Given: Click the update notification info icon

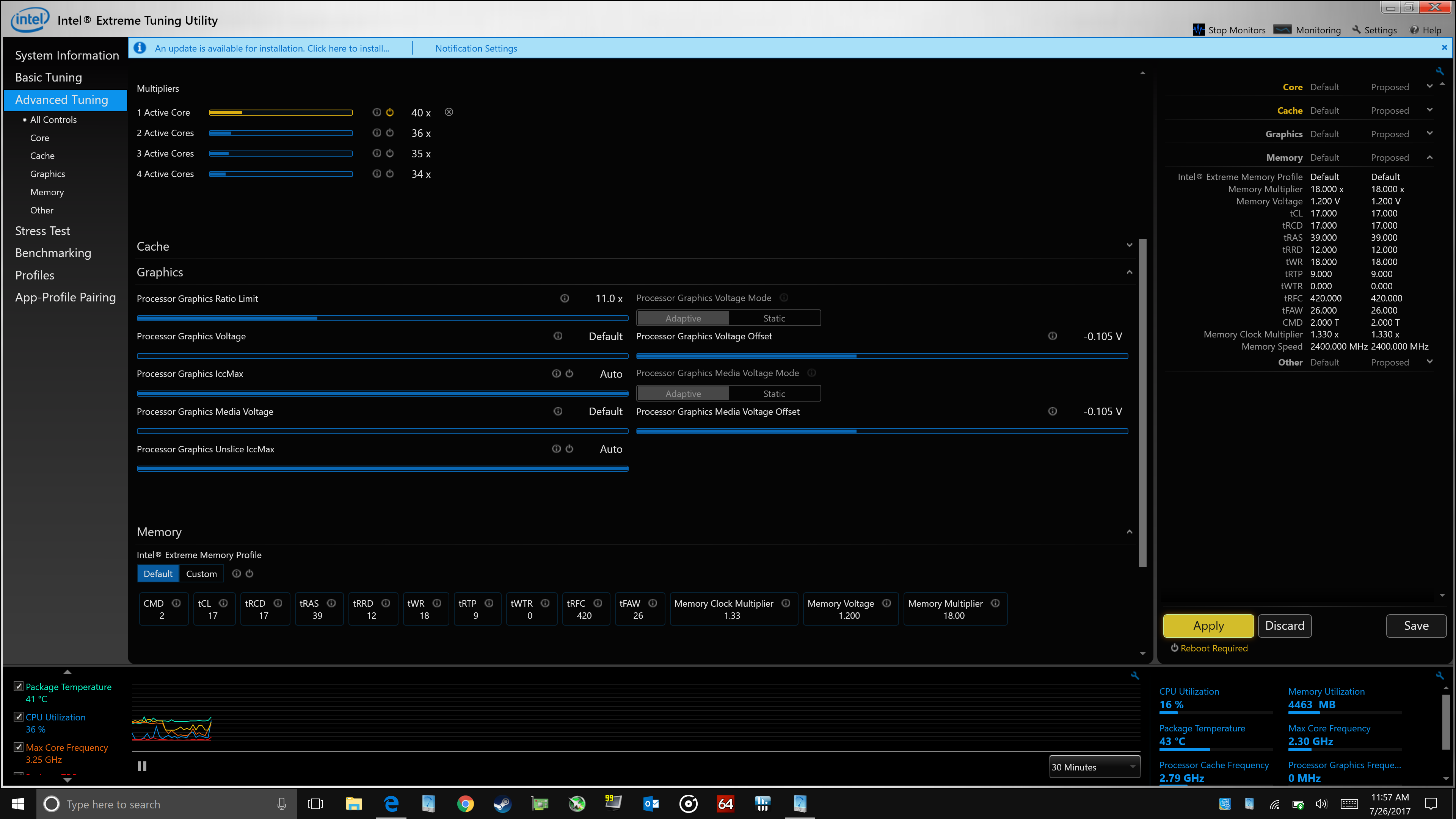Looking at the screenshot, I should point(140,48).
